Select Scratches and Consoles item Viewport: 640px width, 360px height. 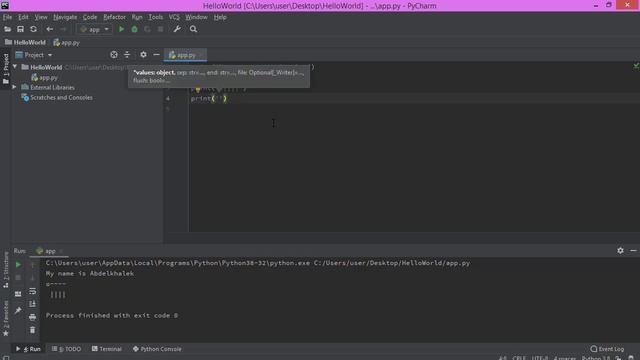tap(57, 98)
